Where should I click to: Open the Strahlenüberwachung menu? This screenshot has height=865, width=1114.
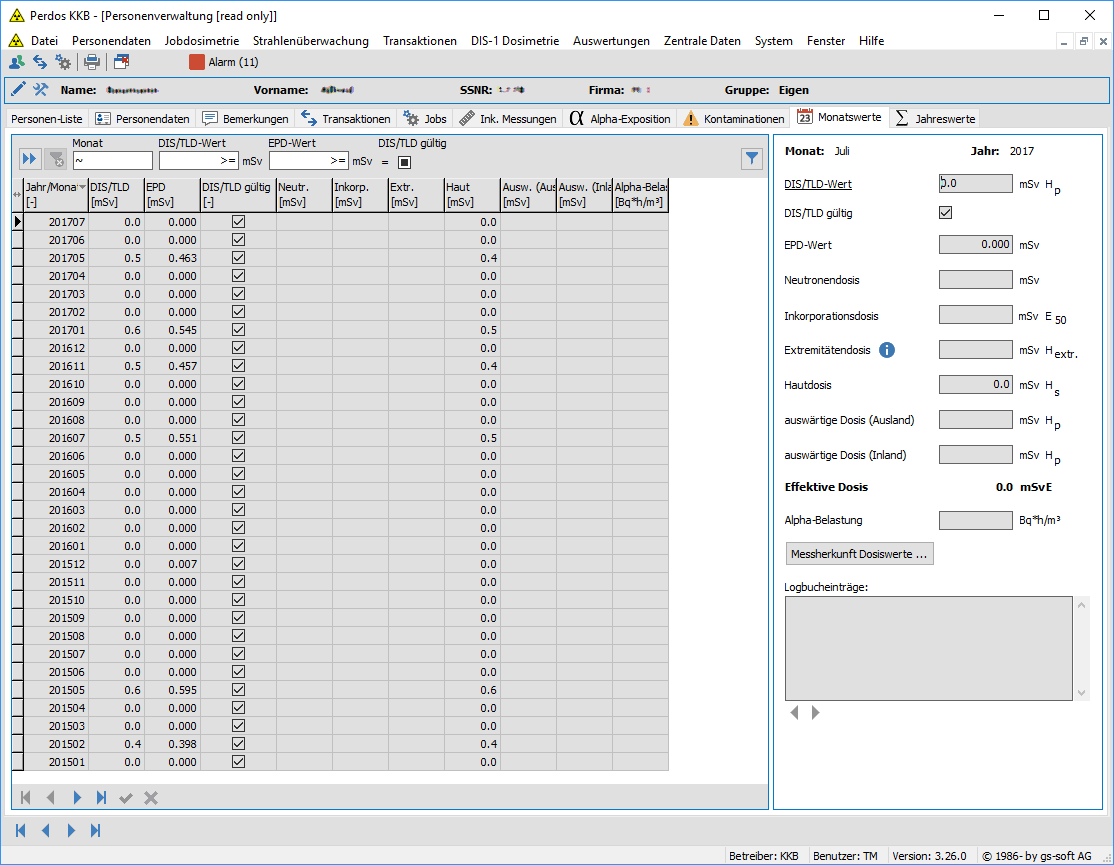(x=310, y=40)
